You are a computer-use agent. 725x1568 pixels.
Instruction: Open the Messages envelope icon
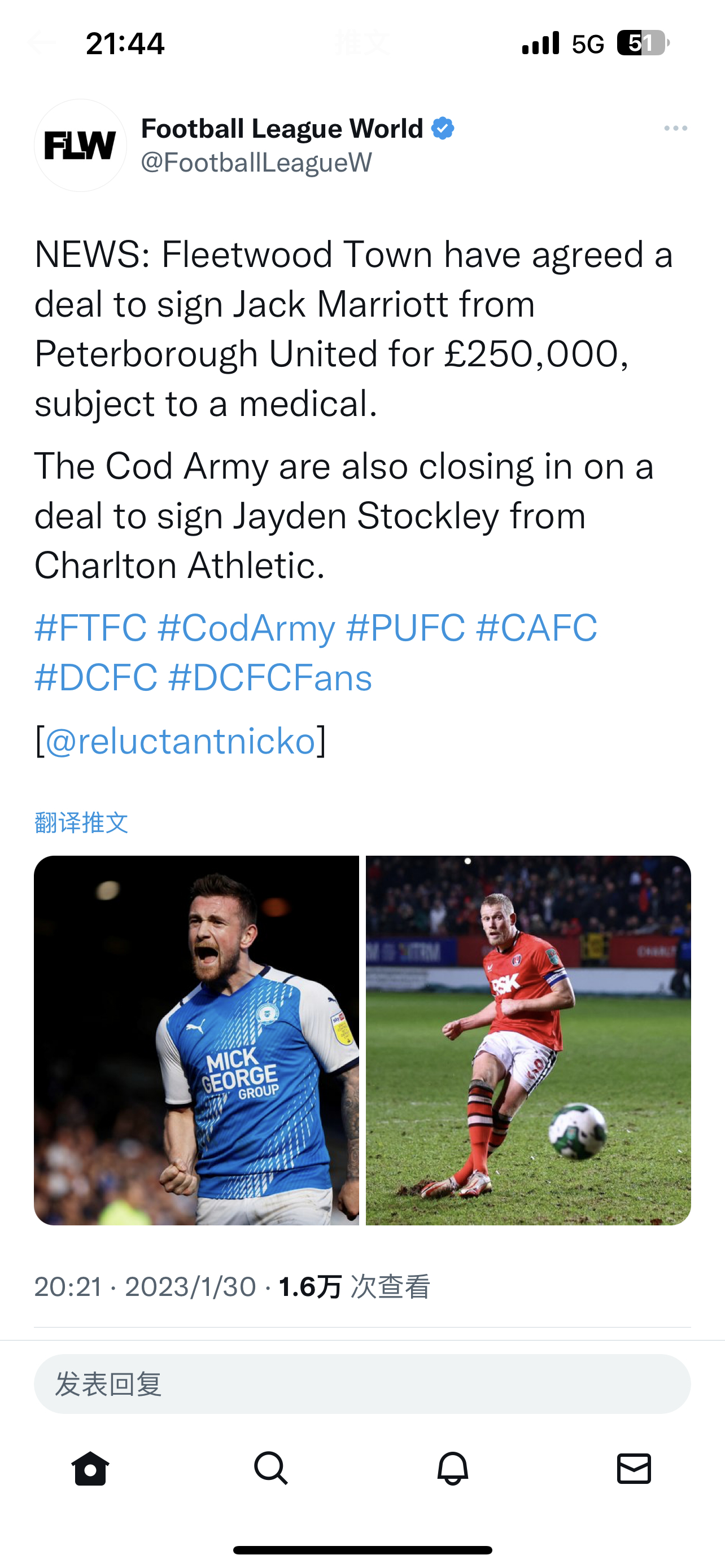point(634,1469)
